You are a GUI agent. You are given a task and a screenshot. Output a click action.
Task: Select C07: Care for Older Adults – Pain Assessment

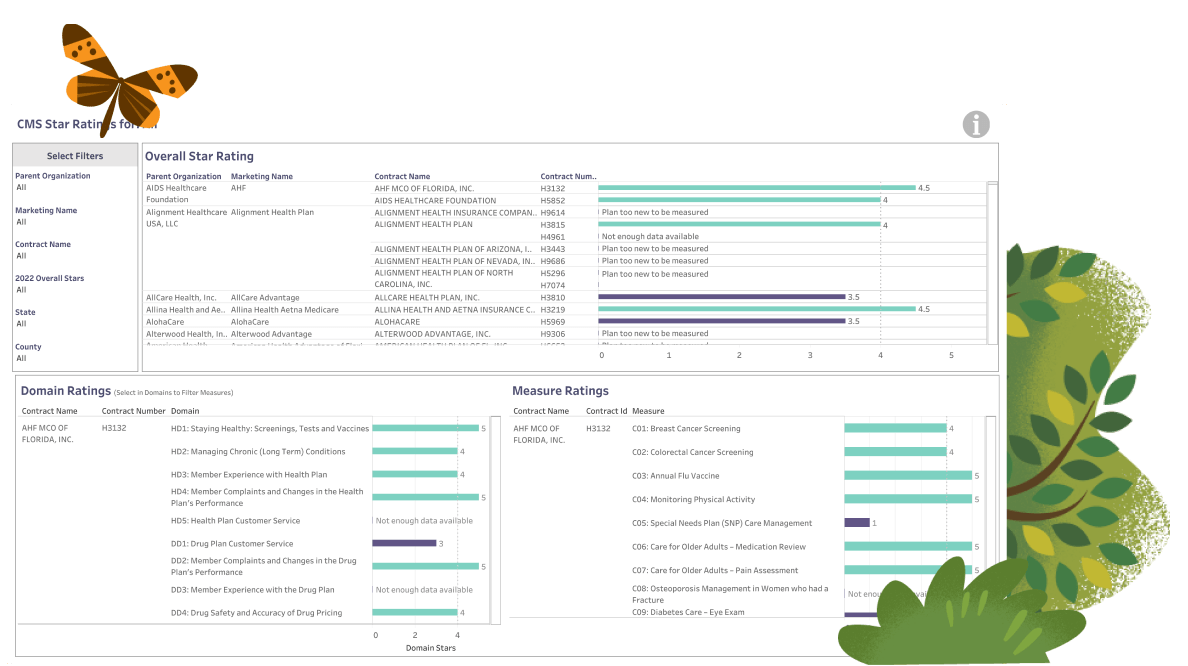(x=714, y=571)
